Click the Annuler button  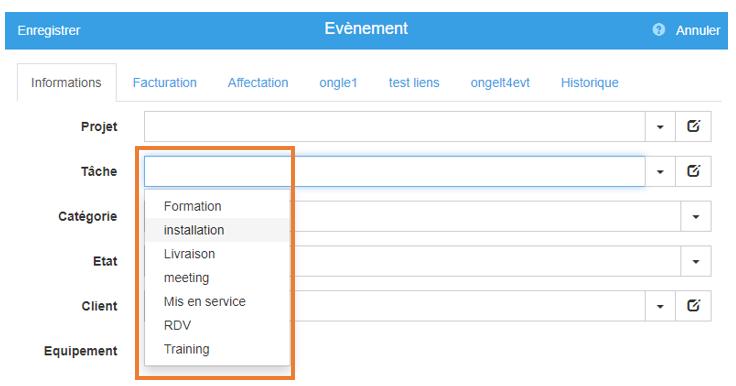698,31
